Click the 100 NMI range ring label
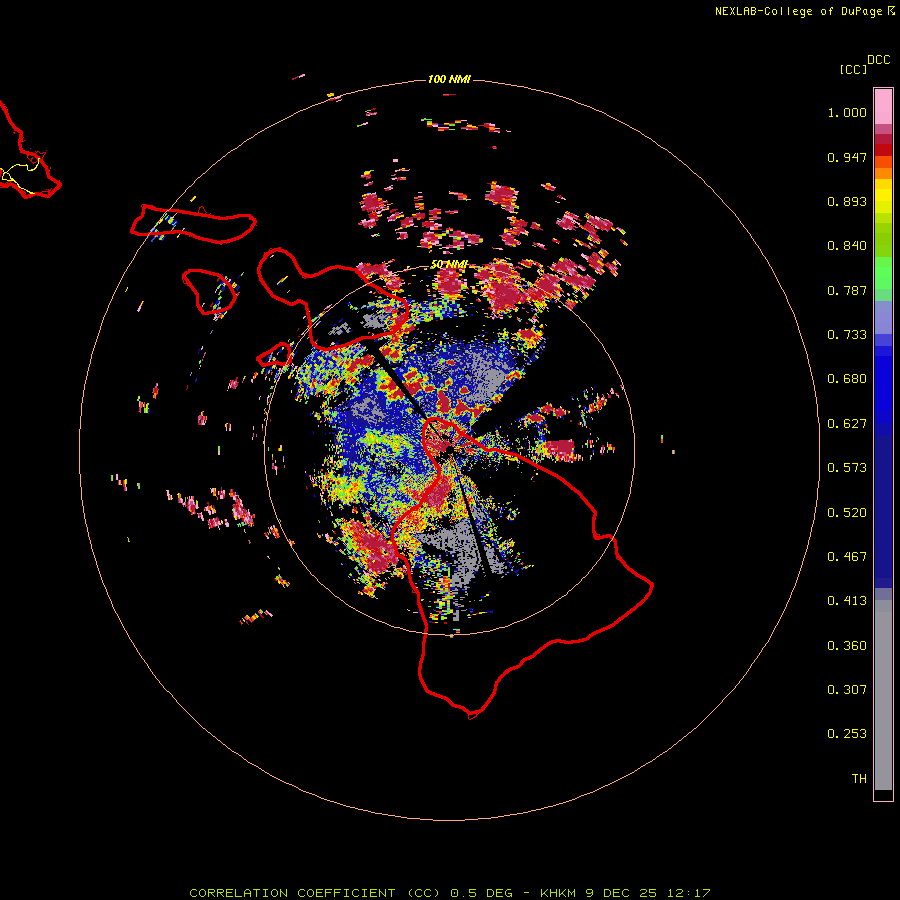Image resolution: width=900 pixels, height=900 pixels. tap(449, 79)
